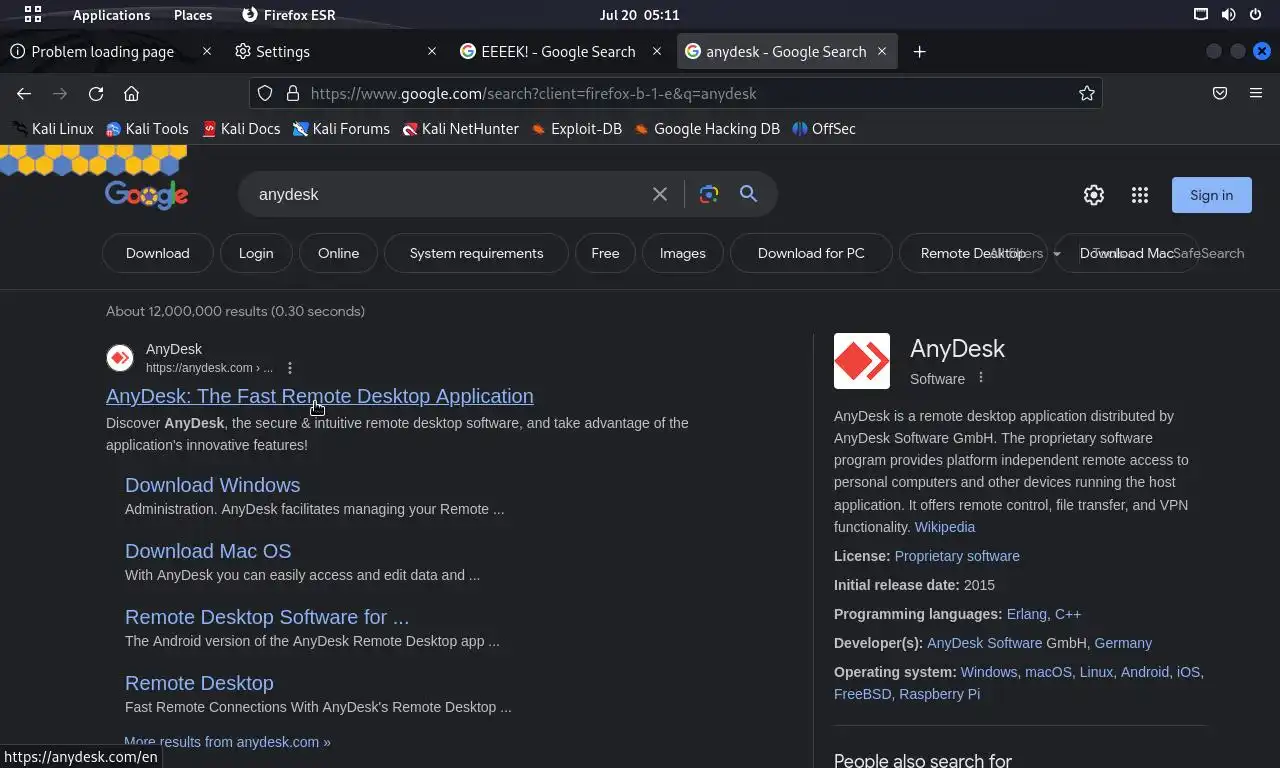Click the Google logo
1280x768 pixels.
point(146,194)
